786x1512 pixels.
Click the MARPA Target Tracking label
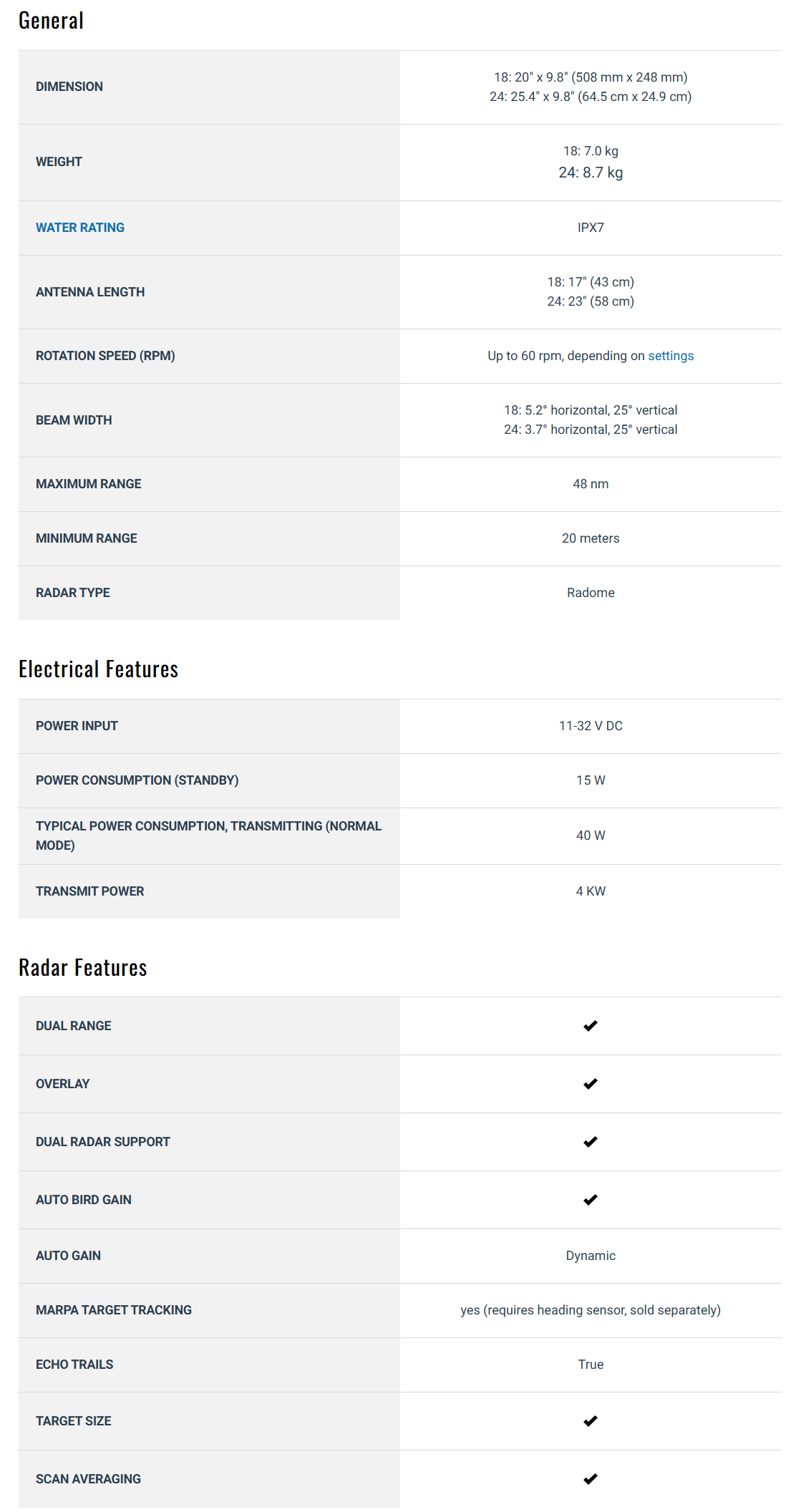point(114,1310)
